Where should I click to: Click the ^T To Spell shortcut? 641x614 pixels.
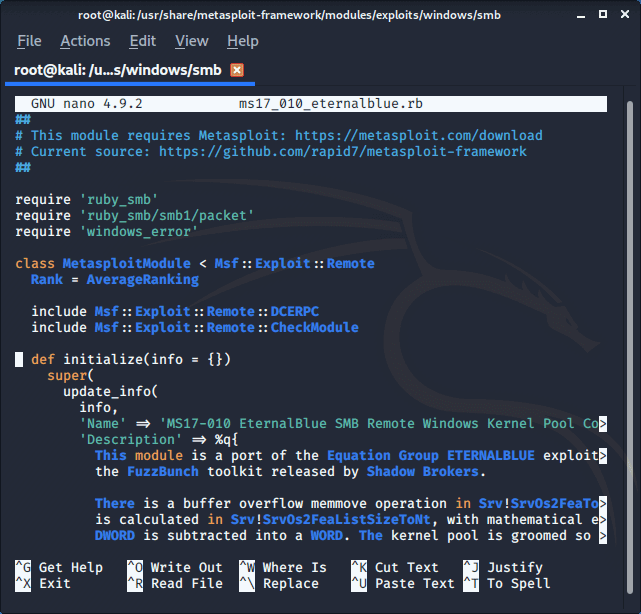507,583
